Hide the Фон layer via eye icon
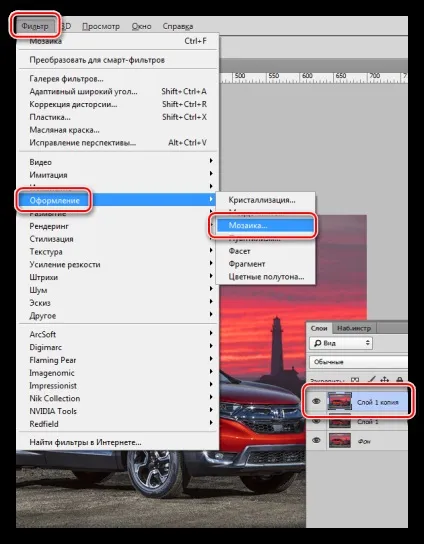This screenshot has height=544, width=424. point(316,440)
